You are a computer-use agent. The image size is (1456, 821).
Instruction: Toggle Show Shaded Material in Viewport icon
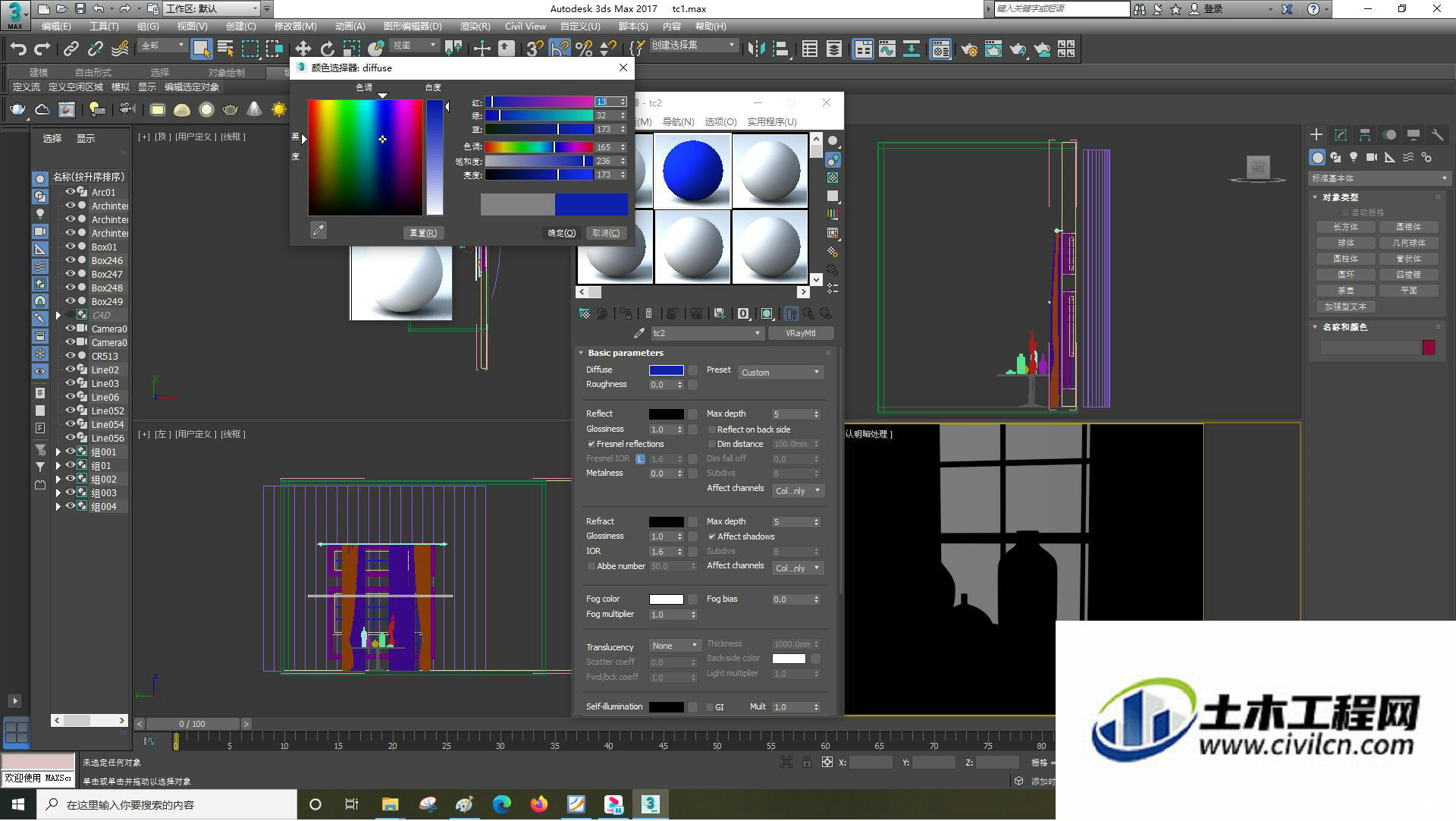pyautogui.click(x=767, y=313)
